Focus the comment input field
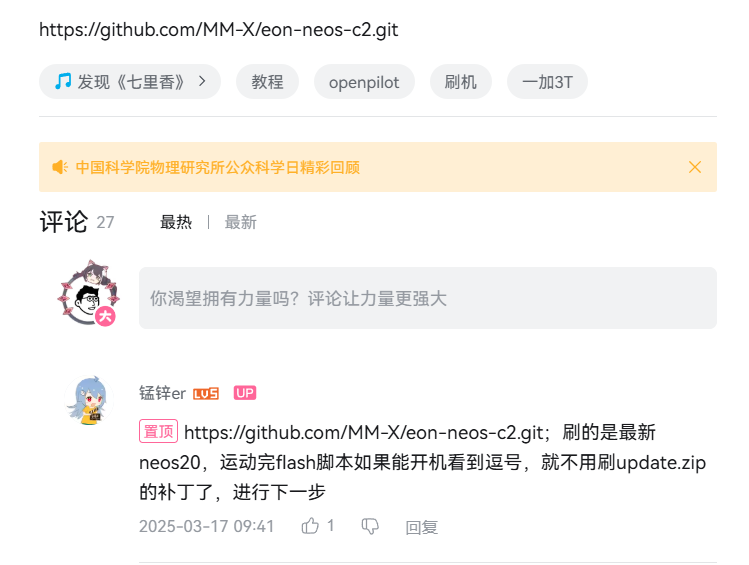Screen dimensions: 749x565 (428, 298)
